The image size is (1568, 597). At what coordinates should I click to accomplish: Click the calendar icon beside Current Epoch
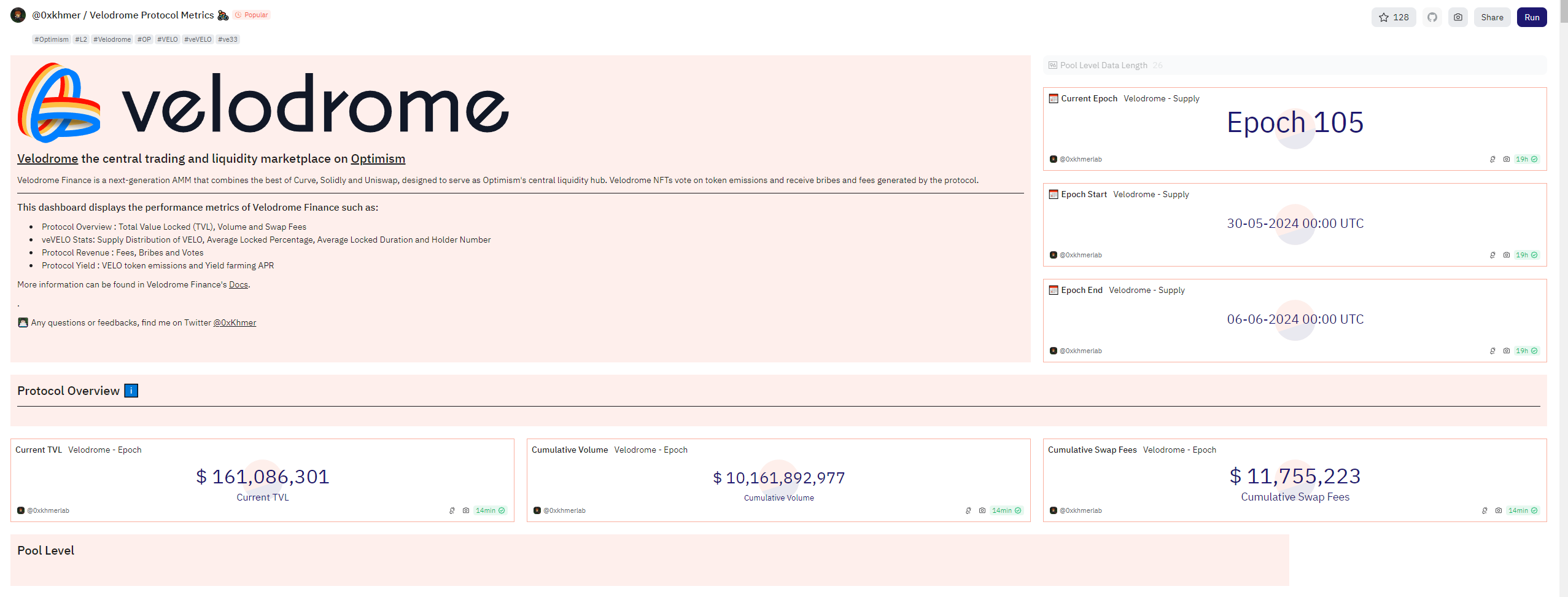click(x=1054, y=98)
